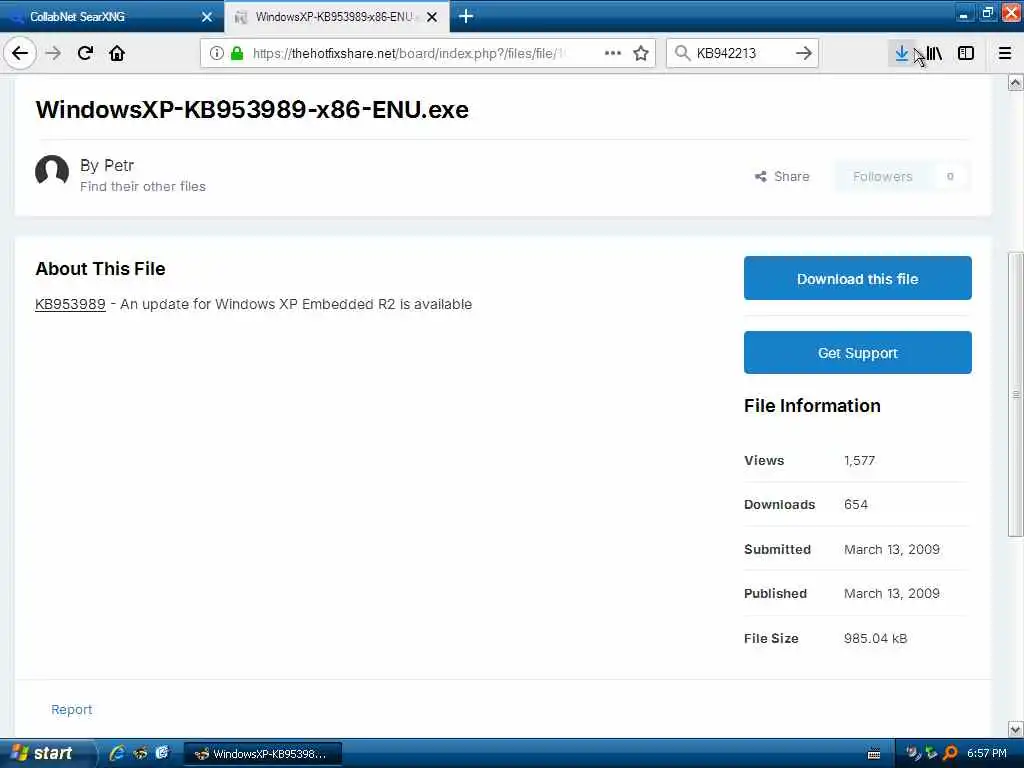Screen dimensions: 1024x768
Task: Click the green secure connection padlock
Action: click(237, 53)
